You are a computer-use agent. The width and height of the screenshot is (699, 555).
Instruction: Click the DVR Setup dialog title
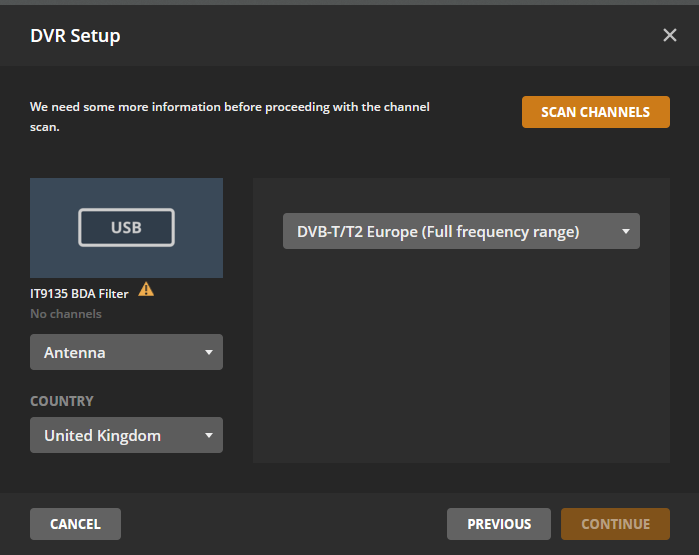pyautogui.click(x=75, y=36)
